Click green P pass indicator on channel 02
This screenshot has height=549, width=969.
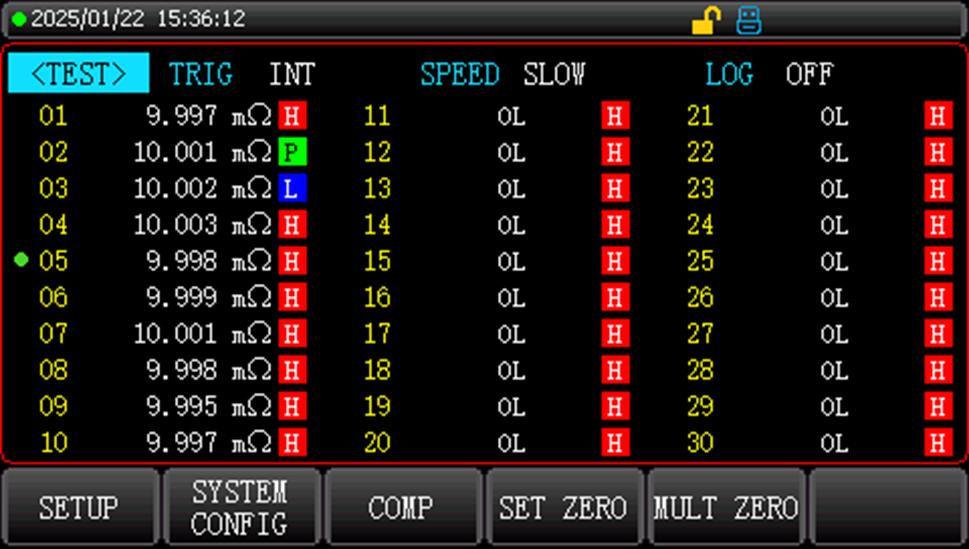tap(292, 153)
